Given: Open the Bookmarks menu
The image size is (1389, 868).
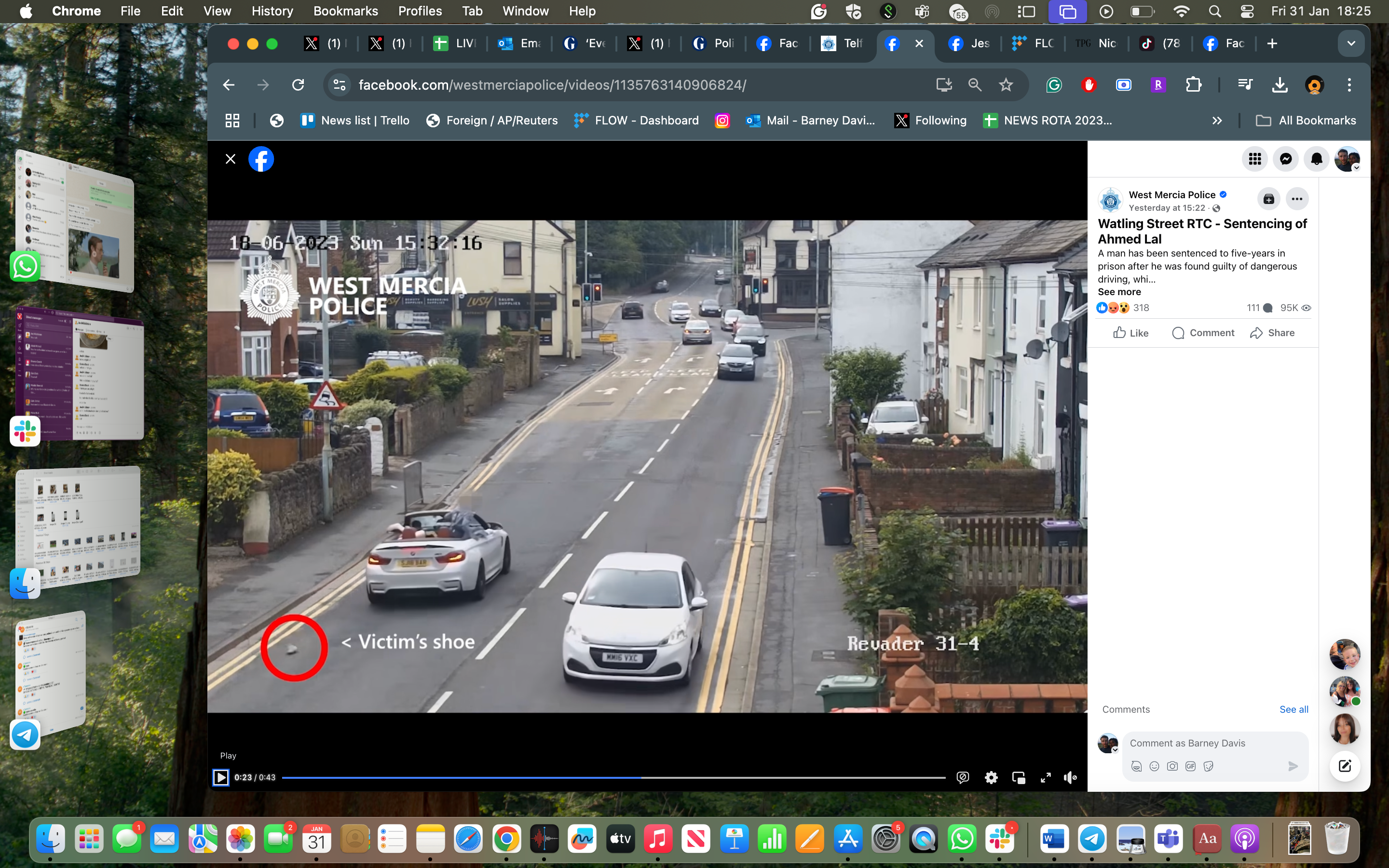Looking at the screenshot, I should click(345, 11).
